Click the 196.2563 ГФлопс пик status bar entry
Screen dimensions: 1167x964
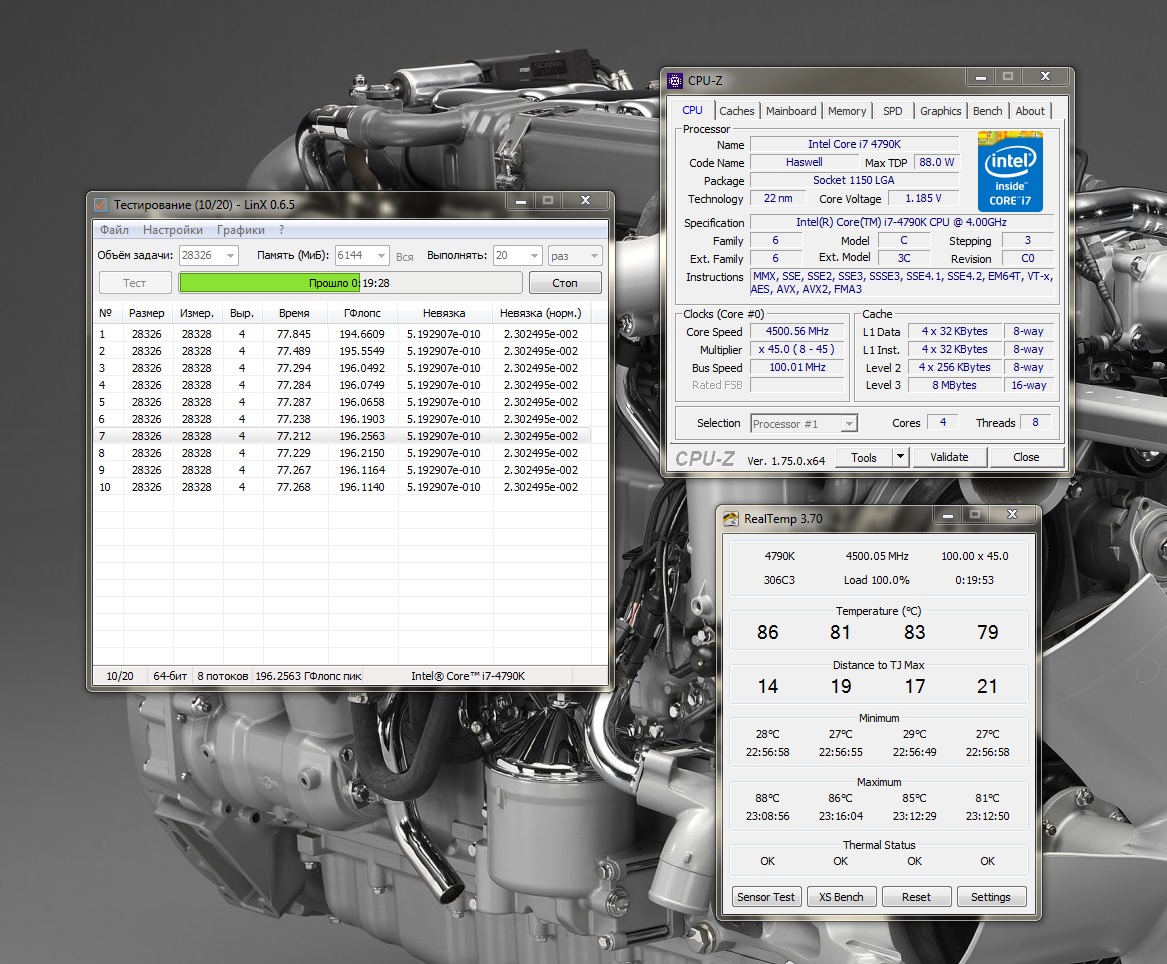click(308, 676)
